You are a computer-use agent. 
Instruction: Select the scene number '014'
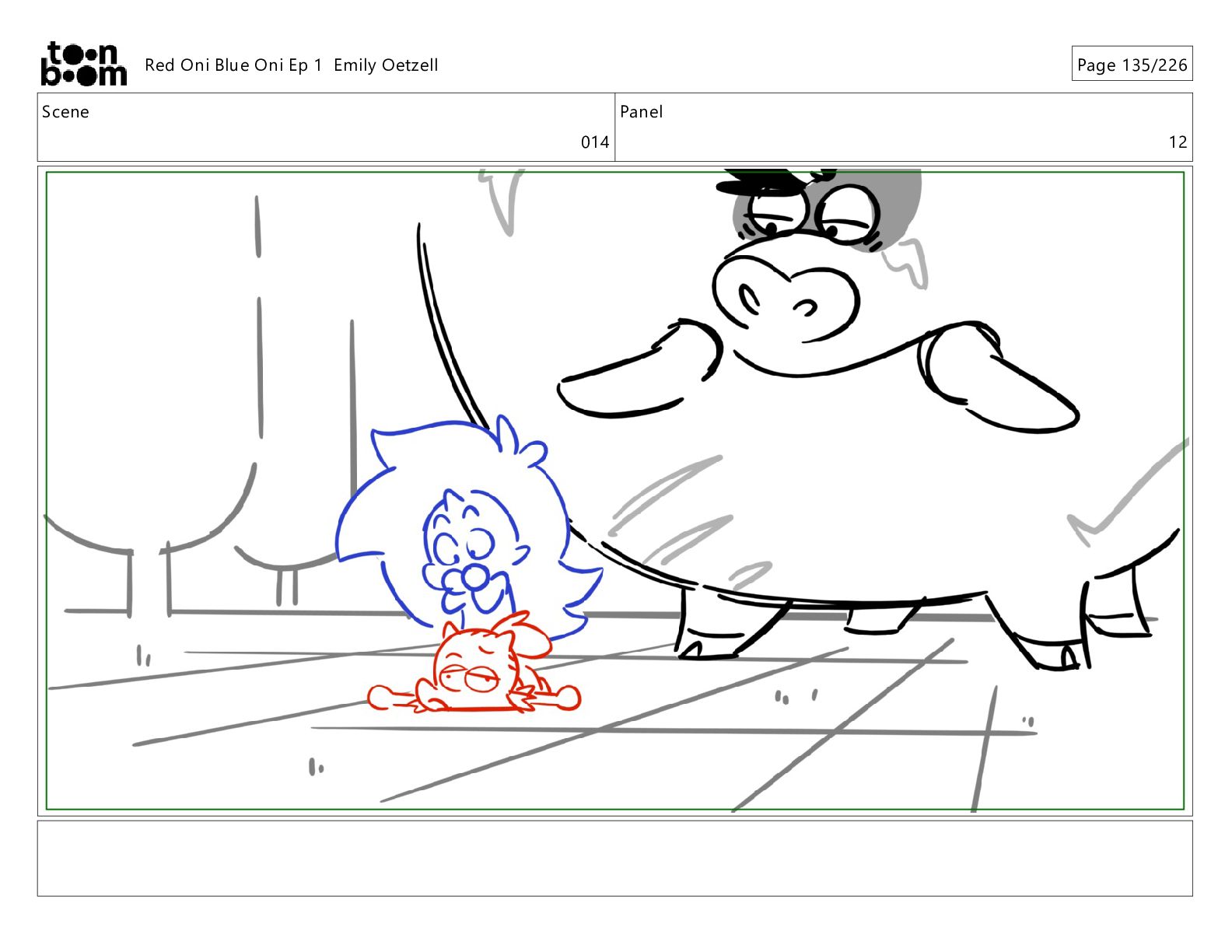click(595, 142)
